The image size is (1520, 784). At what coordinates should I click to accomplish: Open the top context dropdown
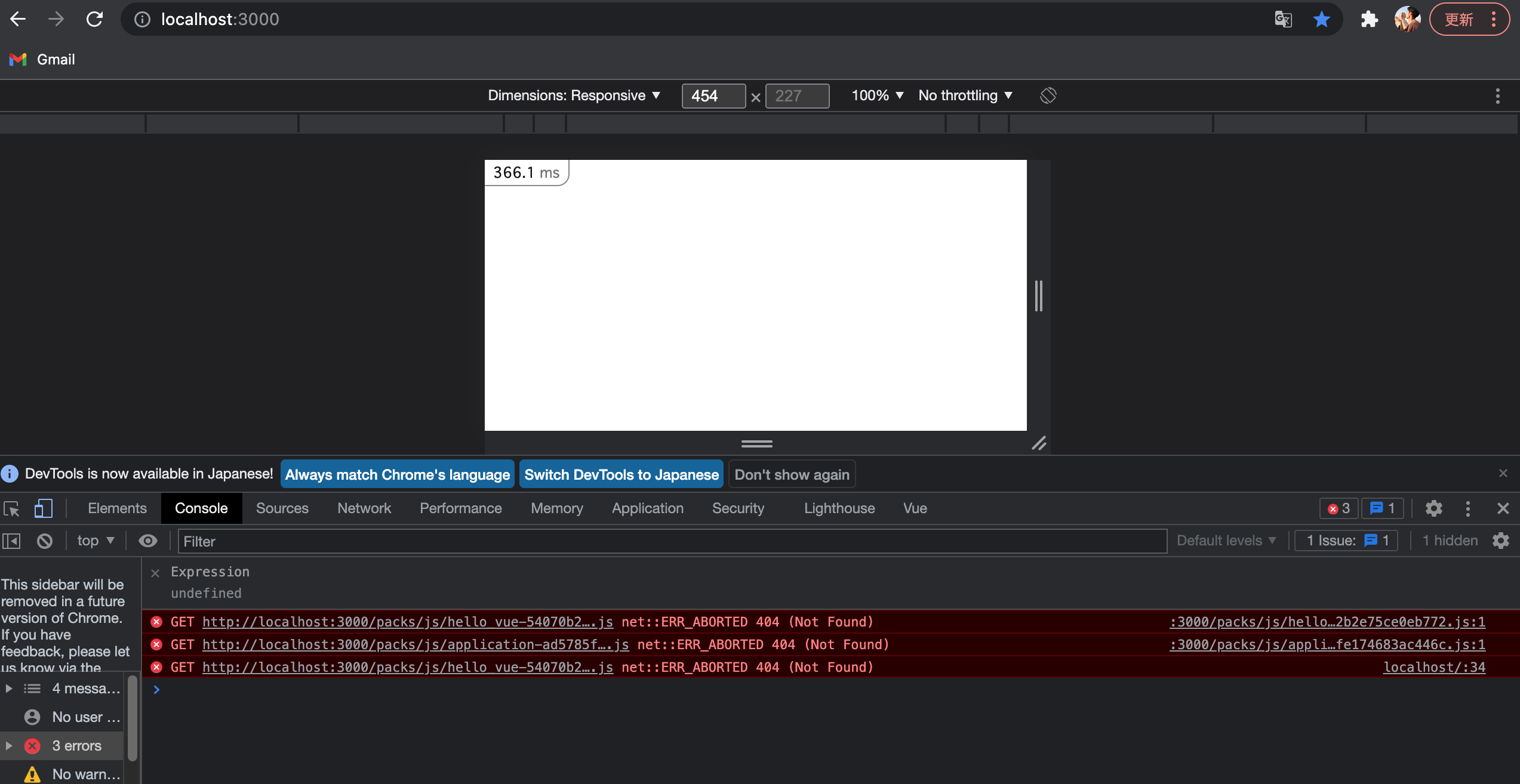pyautogui.click(x=96, y=541)
